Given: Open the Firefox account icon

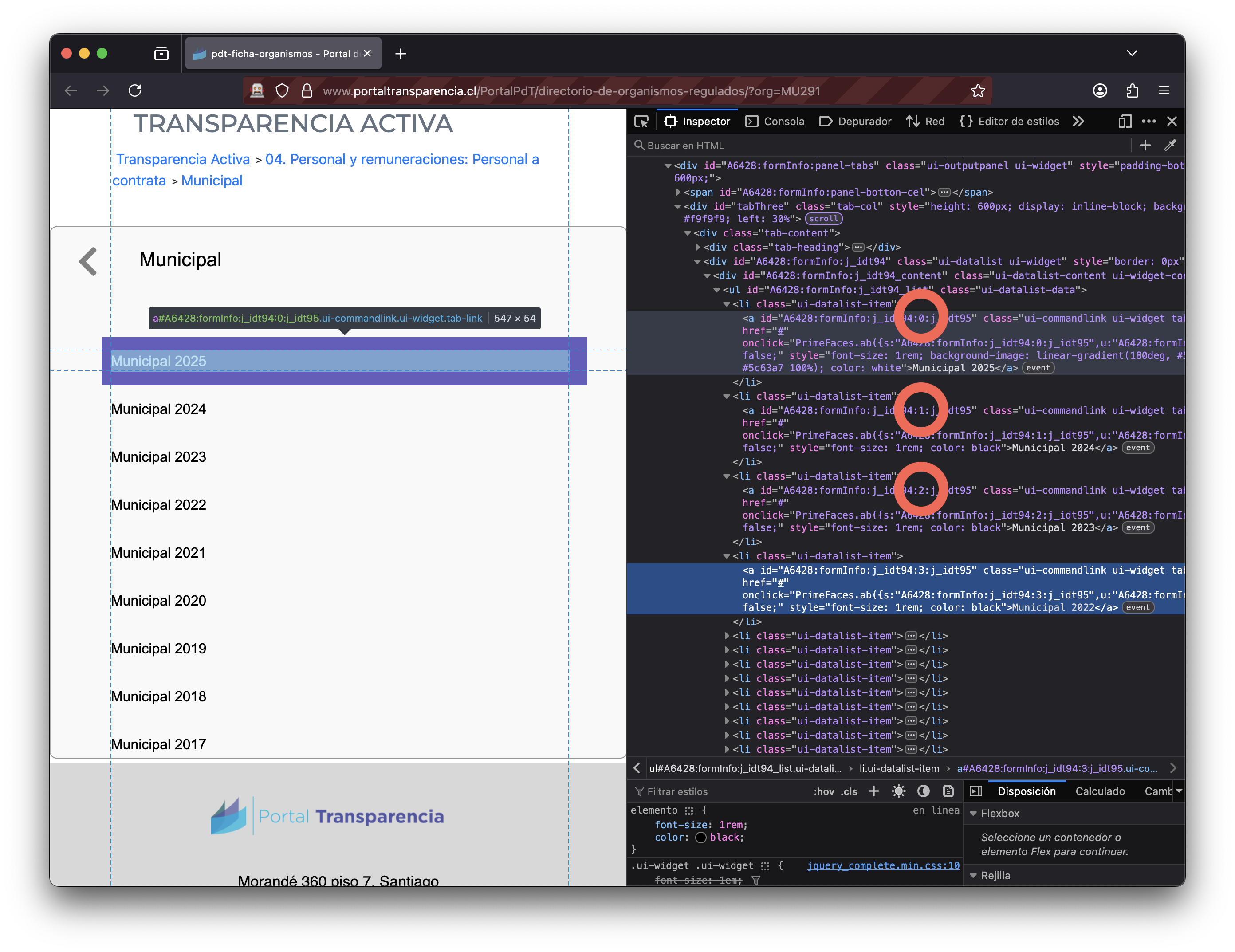Looking at the screenshot, I should [x=1100, y=90].
